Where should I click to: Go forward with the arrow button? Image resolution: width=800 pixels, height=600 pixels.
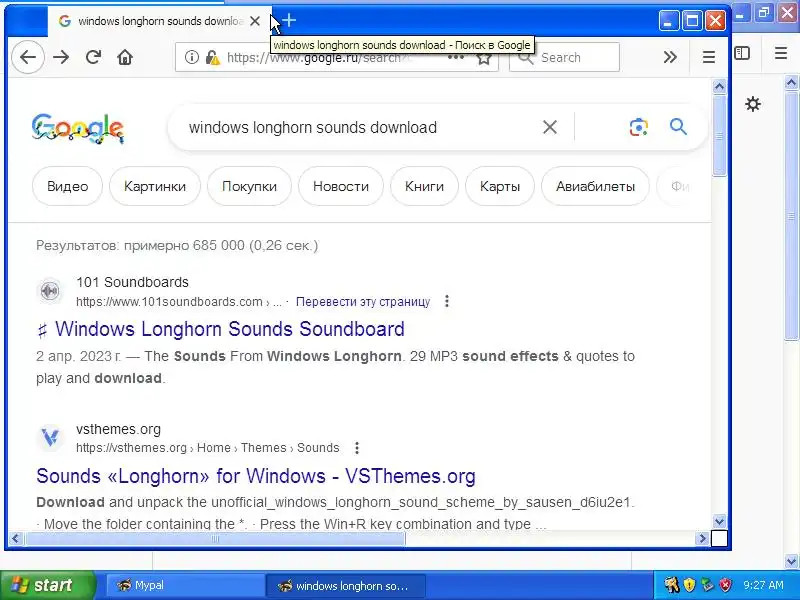coord(61,57)
